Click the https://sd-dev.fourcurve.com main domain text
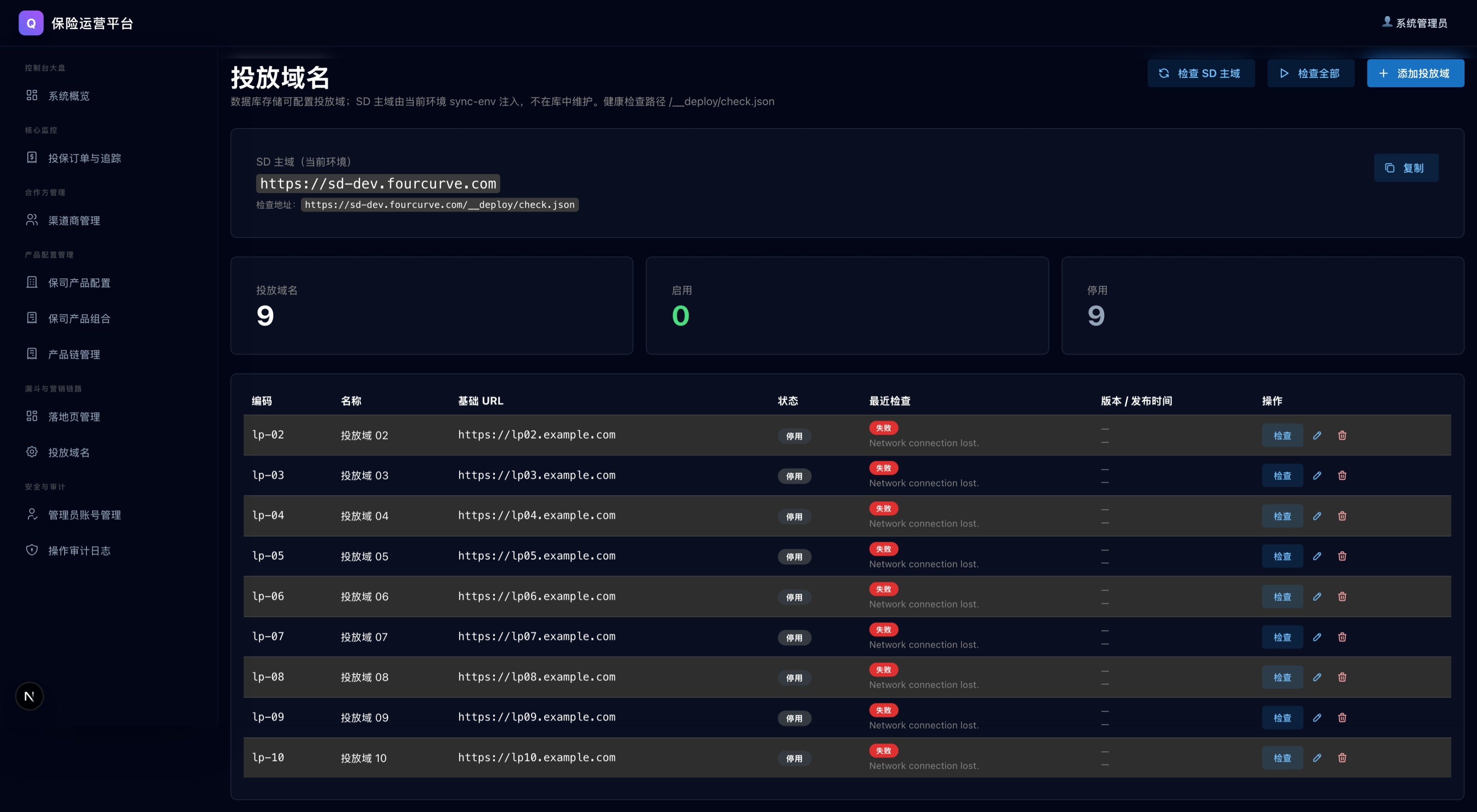 coord(378,184)
